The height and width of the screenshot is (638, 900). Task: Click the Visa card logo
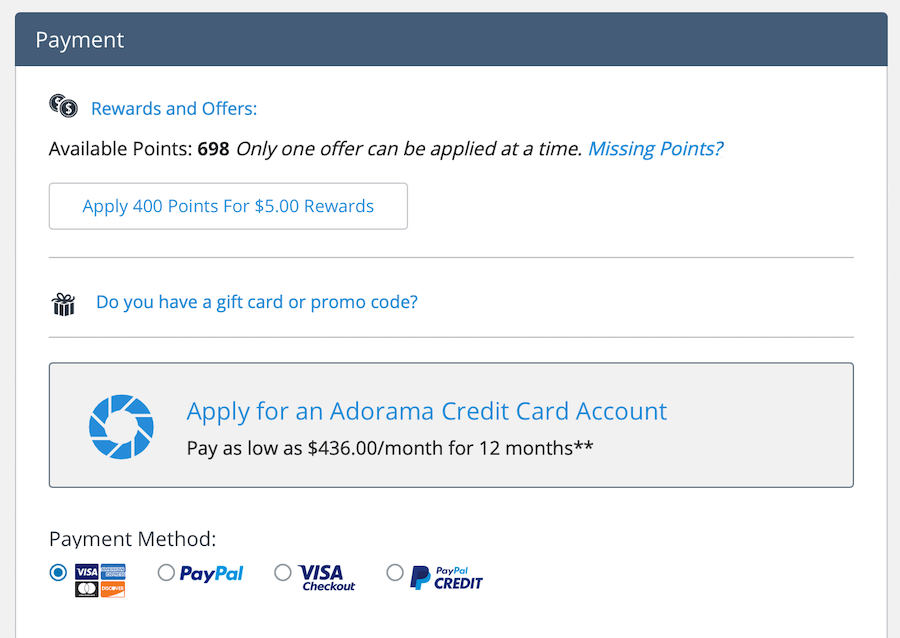87,572
